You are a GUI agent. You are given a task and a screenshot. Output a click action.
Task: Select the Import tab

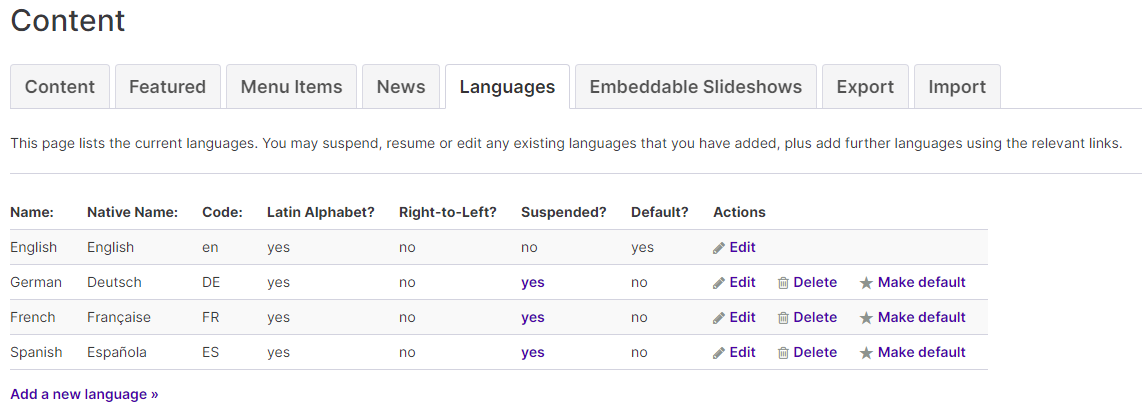[957, 87]
